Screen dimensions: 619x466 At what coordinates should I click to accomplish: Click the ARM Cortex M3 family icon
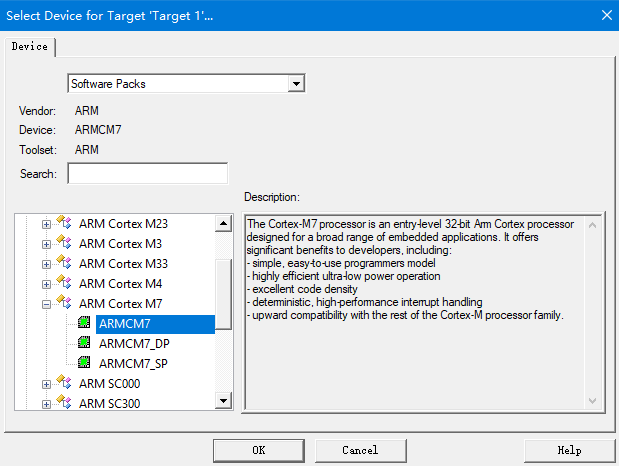coord(64,243)
